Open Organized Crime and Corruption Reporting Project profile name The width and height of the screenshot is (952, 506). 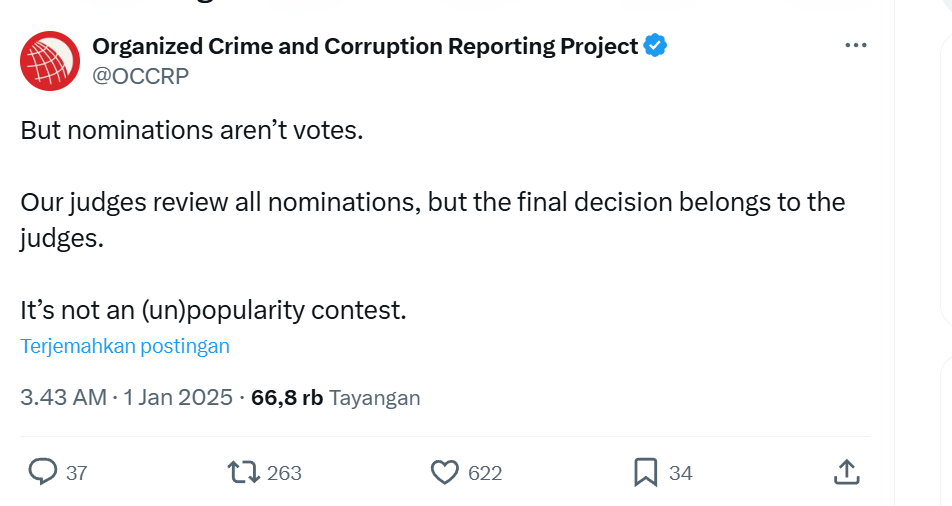click(x=365, y=46)
